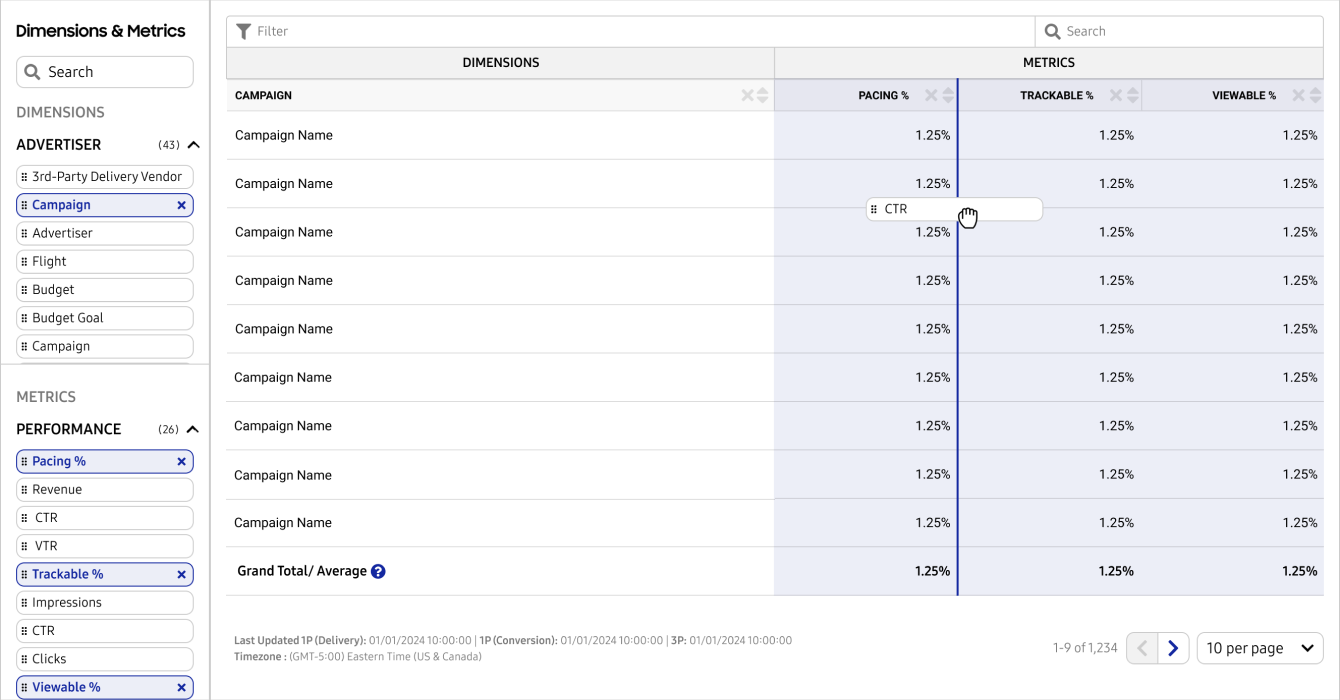Screen dimensions: 1340x700
Task: Add the Budget Goal dimension chip
Action: [105, 318]
